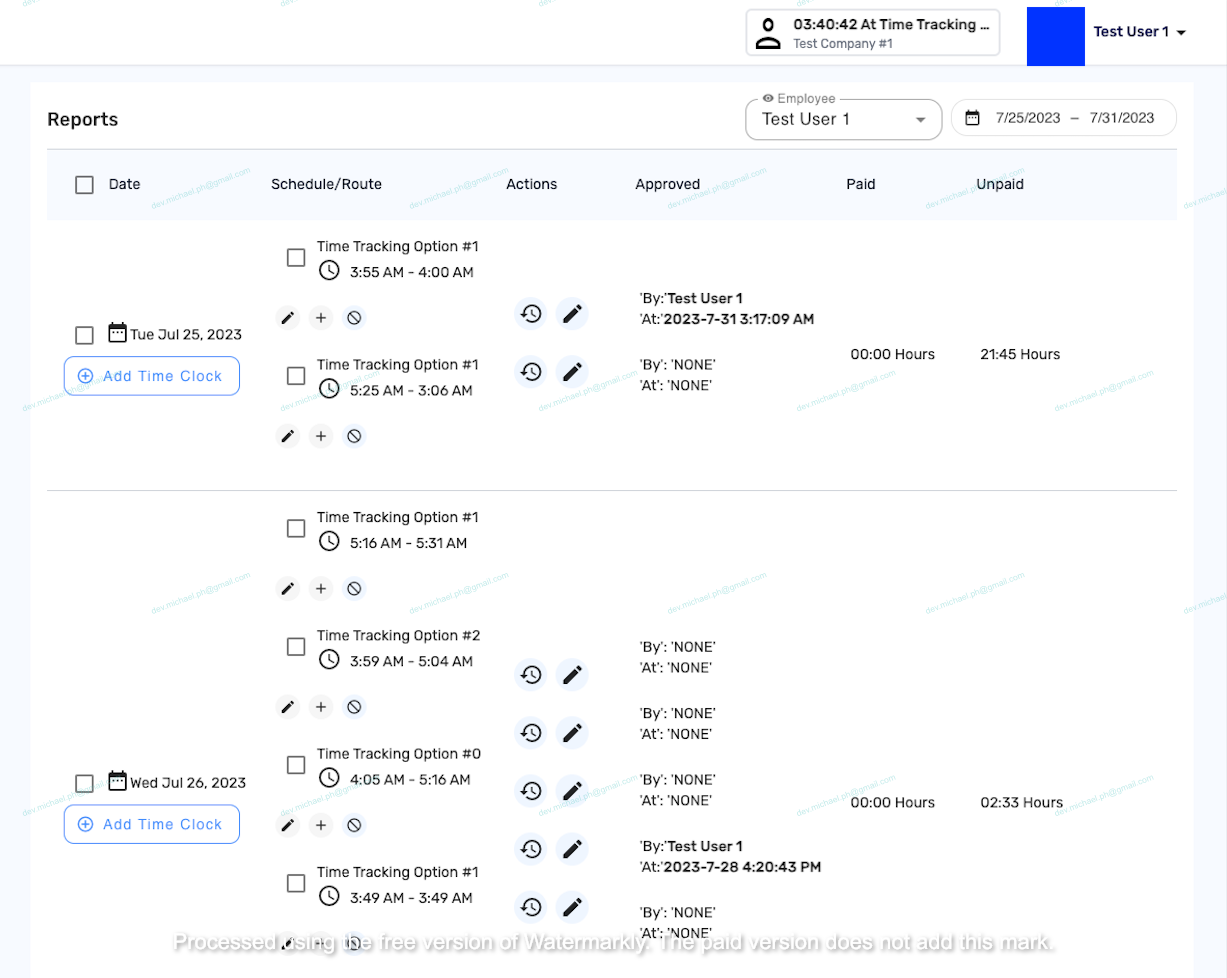Edit the approval dated 2023-7-28 4:20:43 PM
Viewport: 1227px width, 978px height.
click(x=572, y=849)
